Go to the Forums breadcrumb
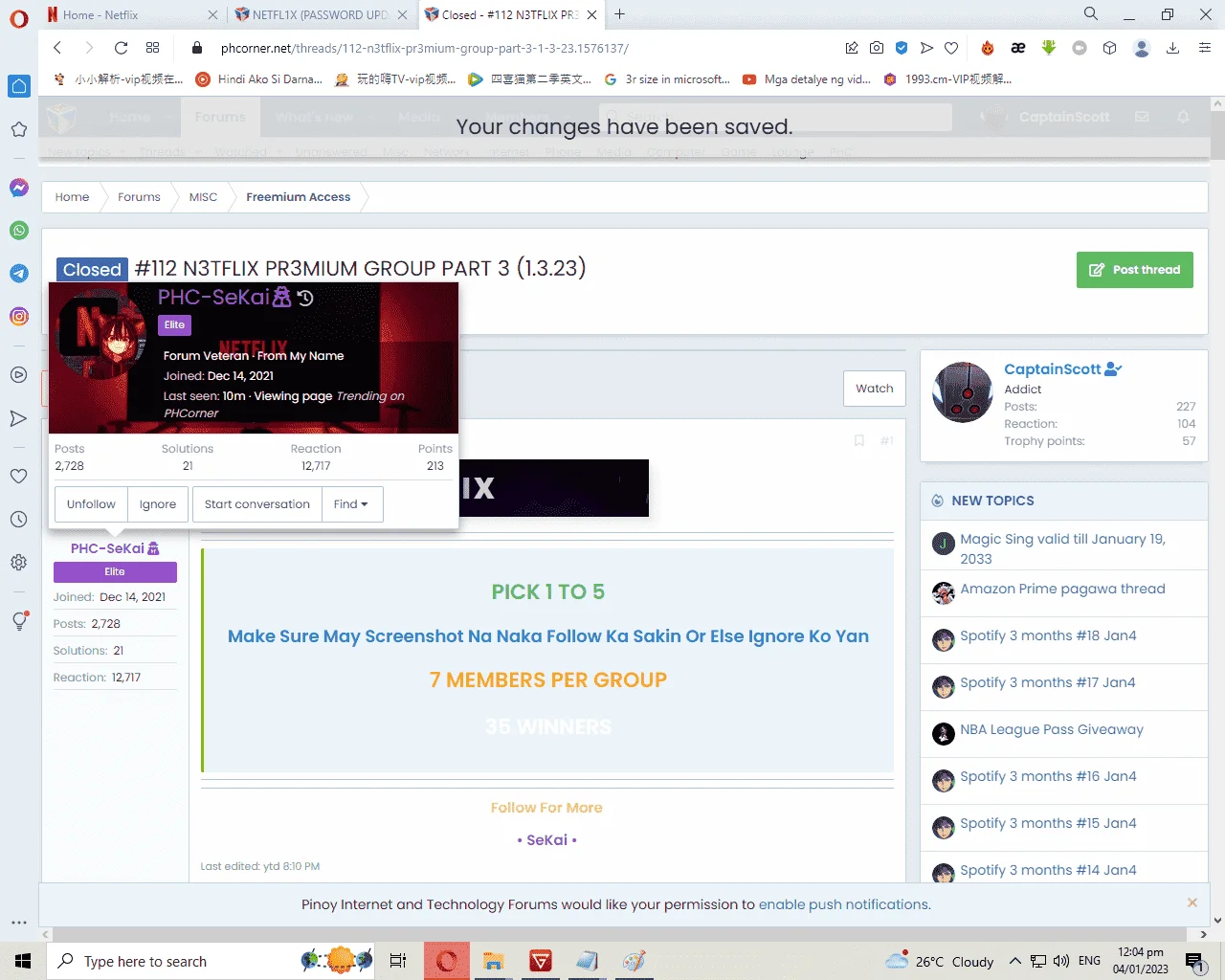The height and width of the screenshot is (980, 1225). [x=139, y=197]
